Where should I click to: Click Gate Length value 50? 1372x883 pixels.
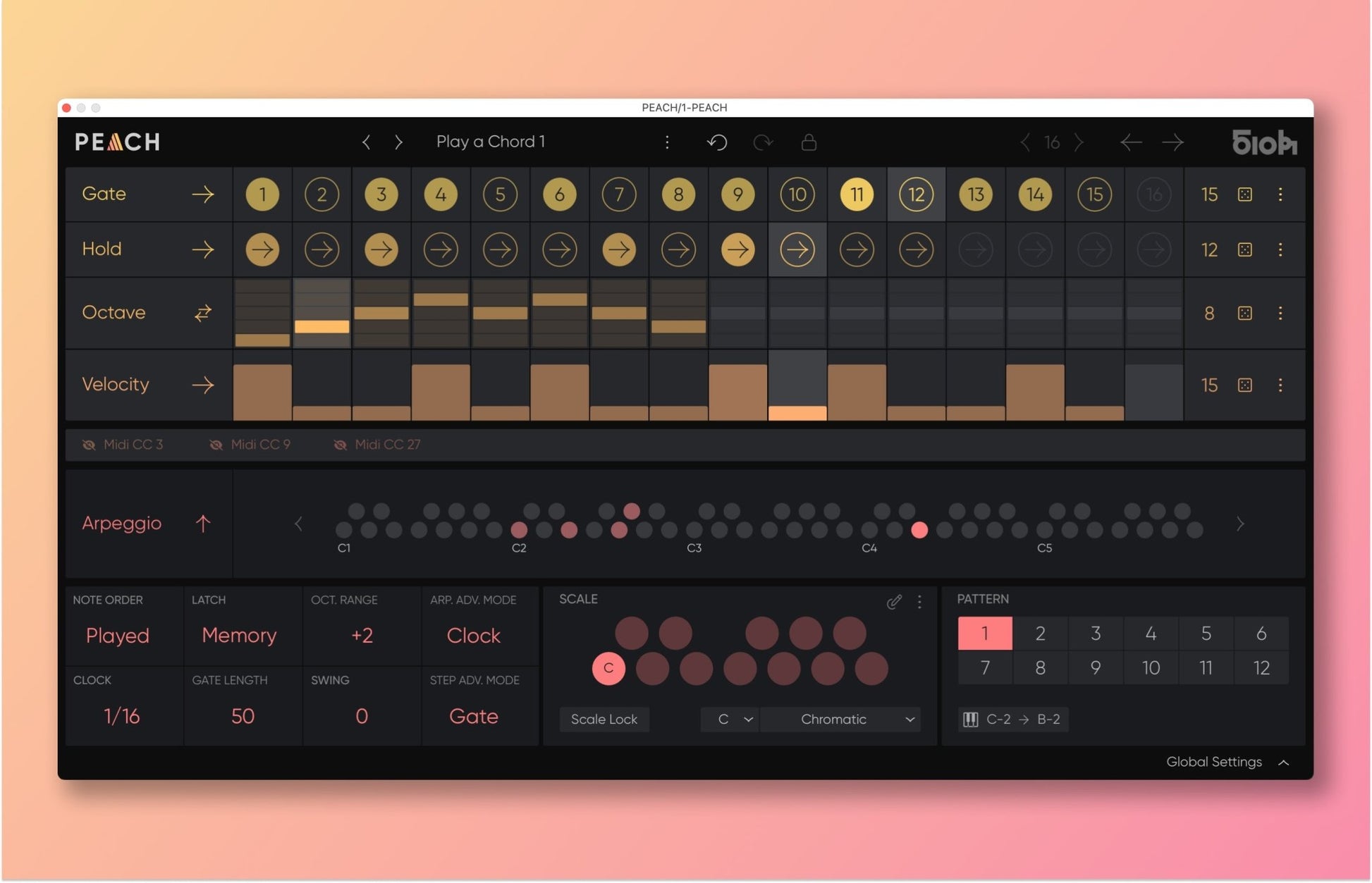pos(243,717)
